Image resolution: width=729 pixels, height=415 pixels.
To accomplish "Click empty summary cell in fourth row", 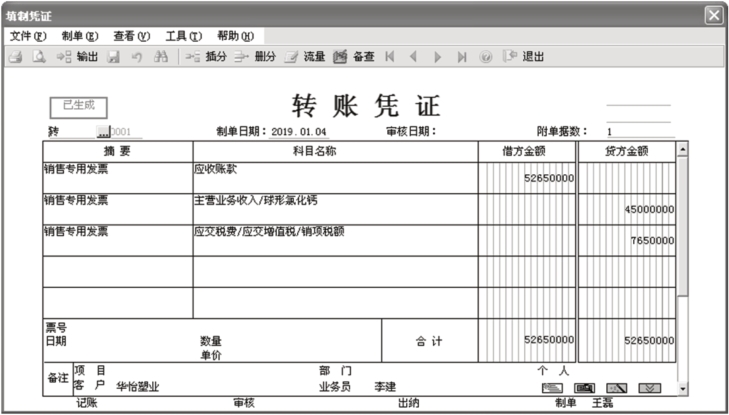I will pos(118,271).
